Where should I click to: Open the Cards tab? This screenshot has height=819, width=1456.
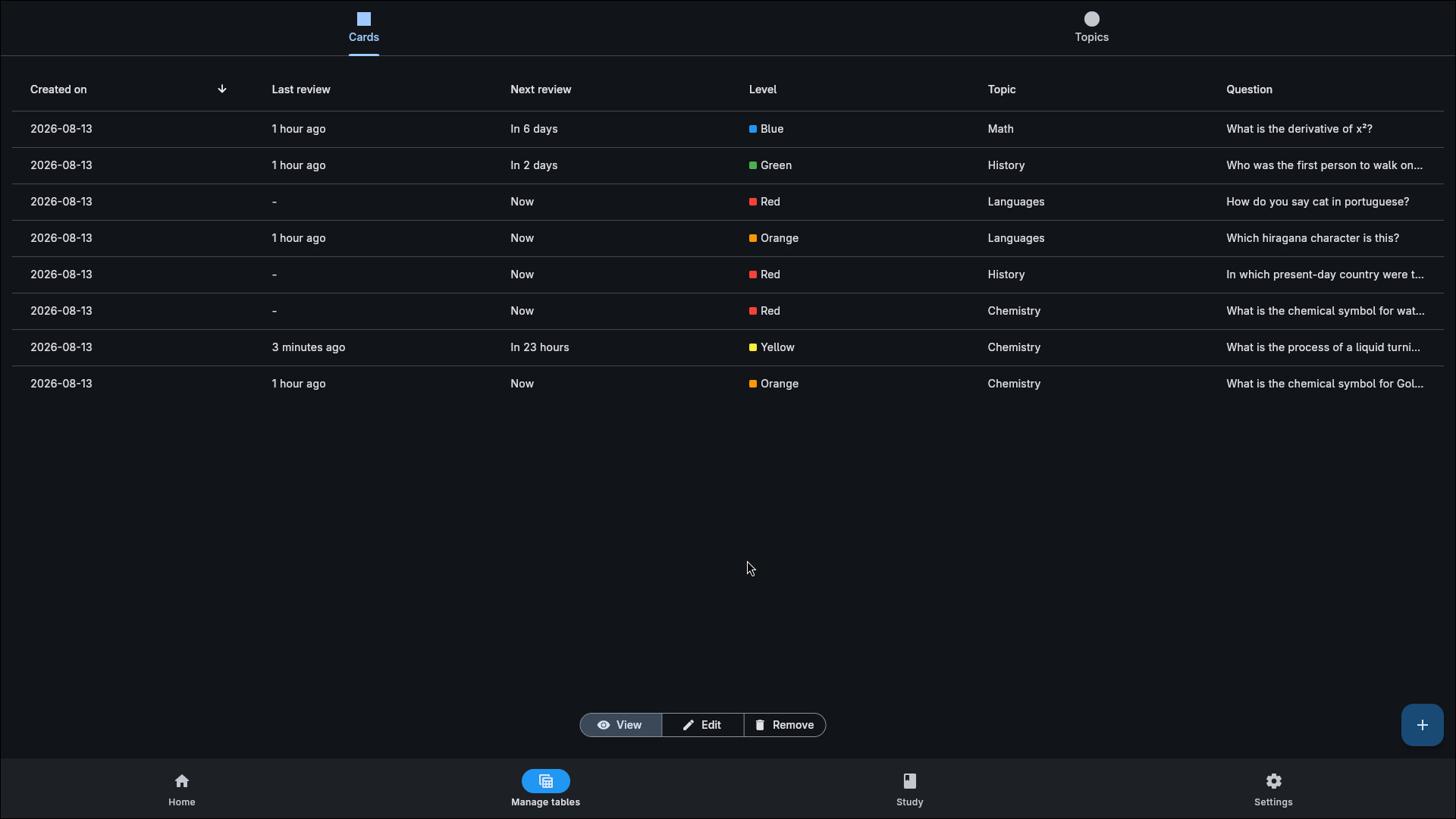[363, 28]
